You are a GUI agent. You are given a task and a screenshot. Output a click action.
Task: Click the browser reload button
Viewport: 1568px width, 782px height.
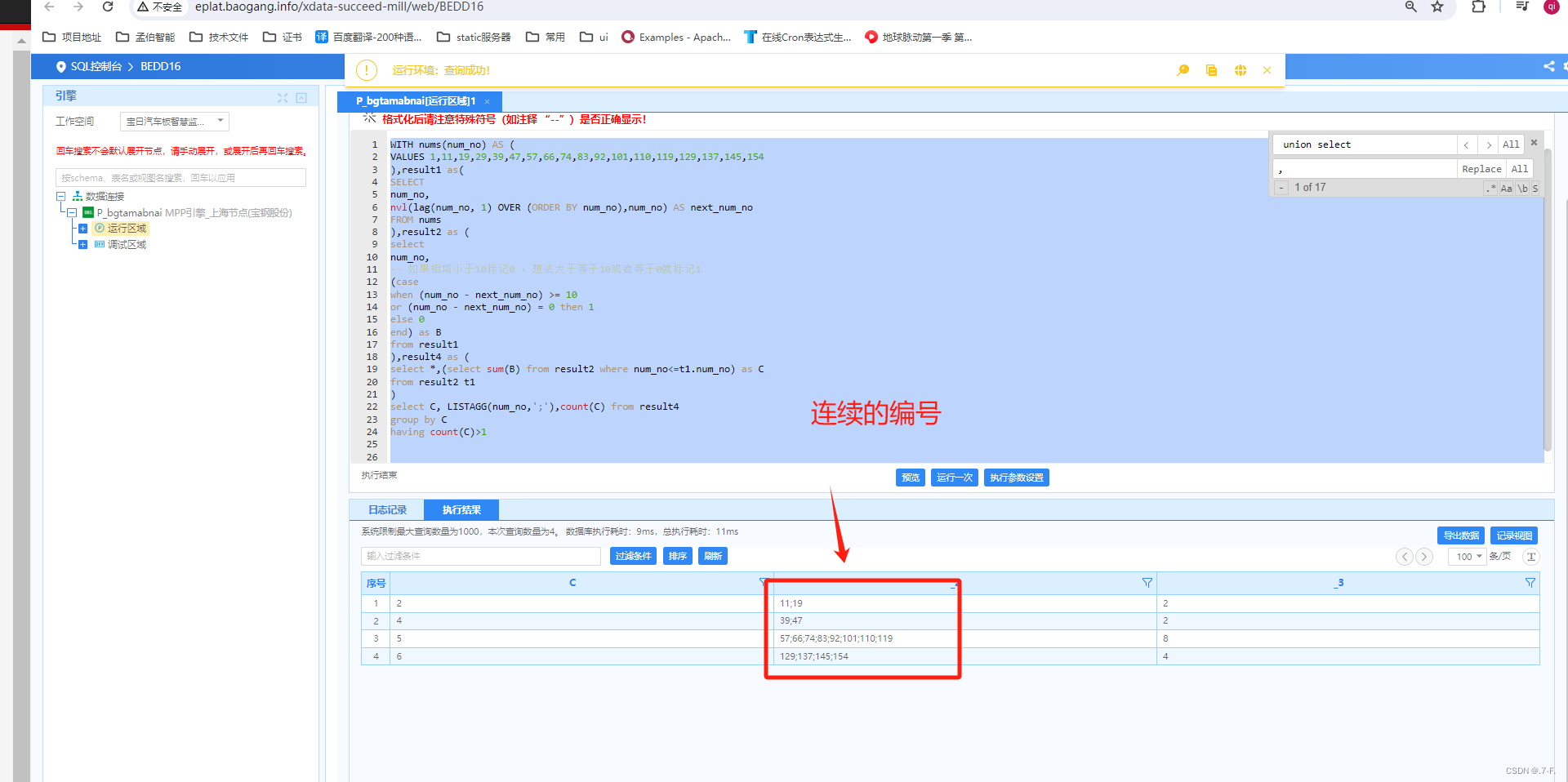tap(108, 7)
